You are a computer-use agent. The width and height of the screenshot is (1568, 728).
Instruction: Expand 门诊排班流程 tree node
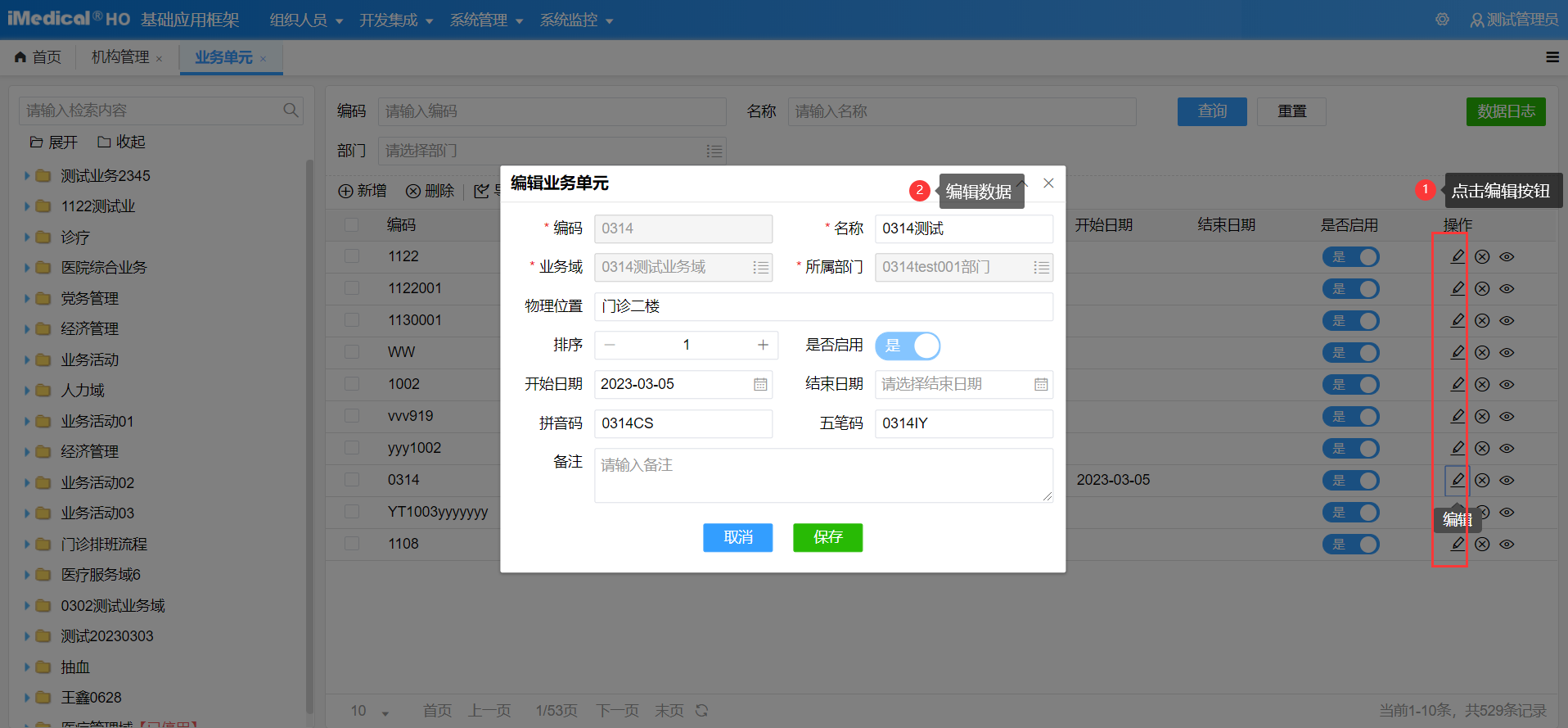tap(27, 544)
